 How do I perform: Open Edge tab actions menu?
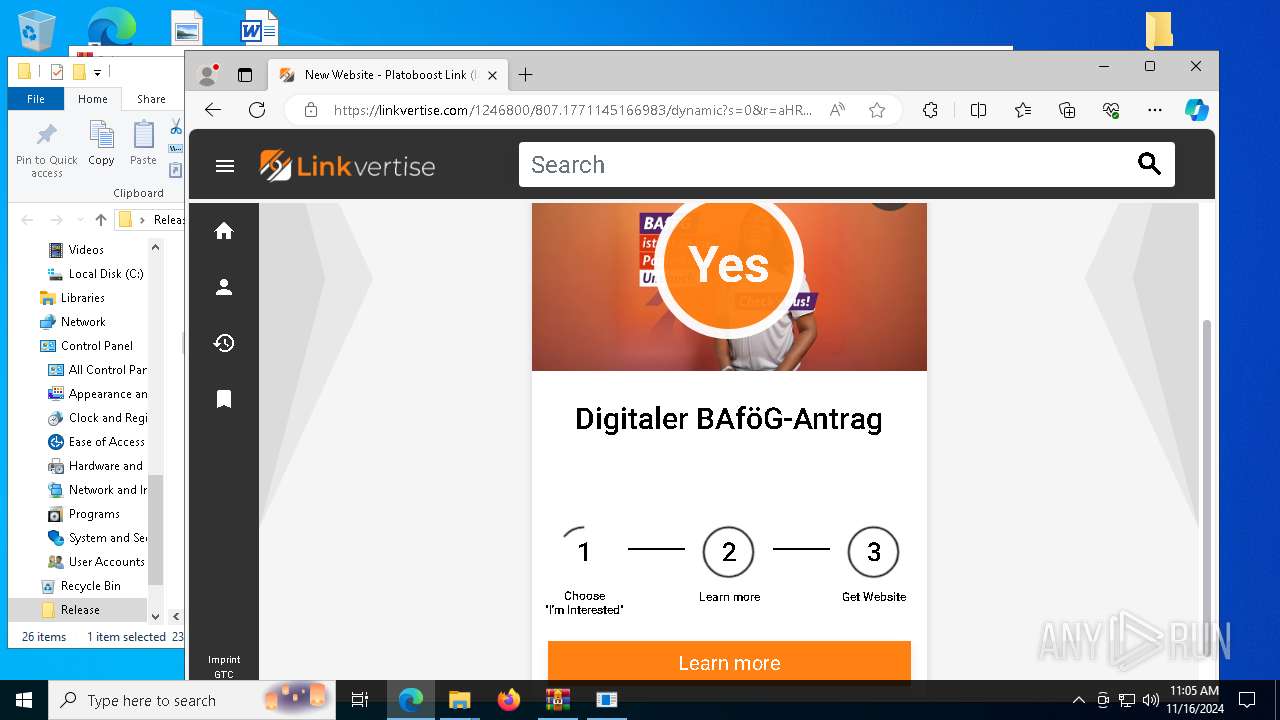[x=245, y=75]
